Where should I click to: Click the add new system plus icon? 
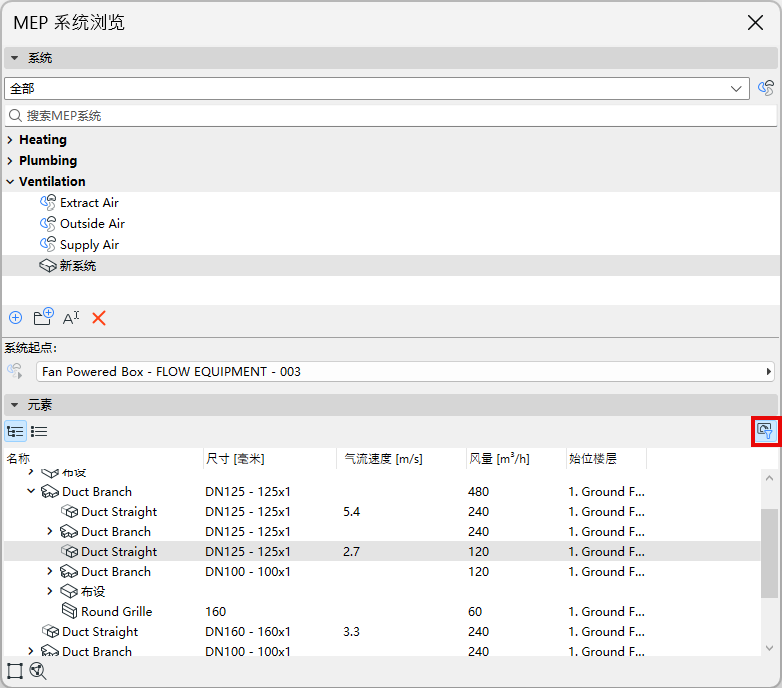[15, 318]
